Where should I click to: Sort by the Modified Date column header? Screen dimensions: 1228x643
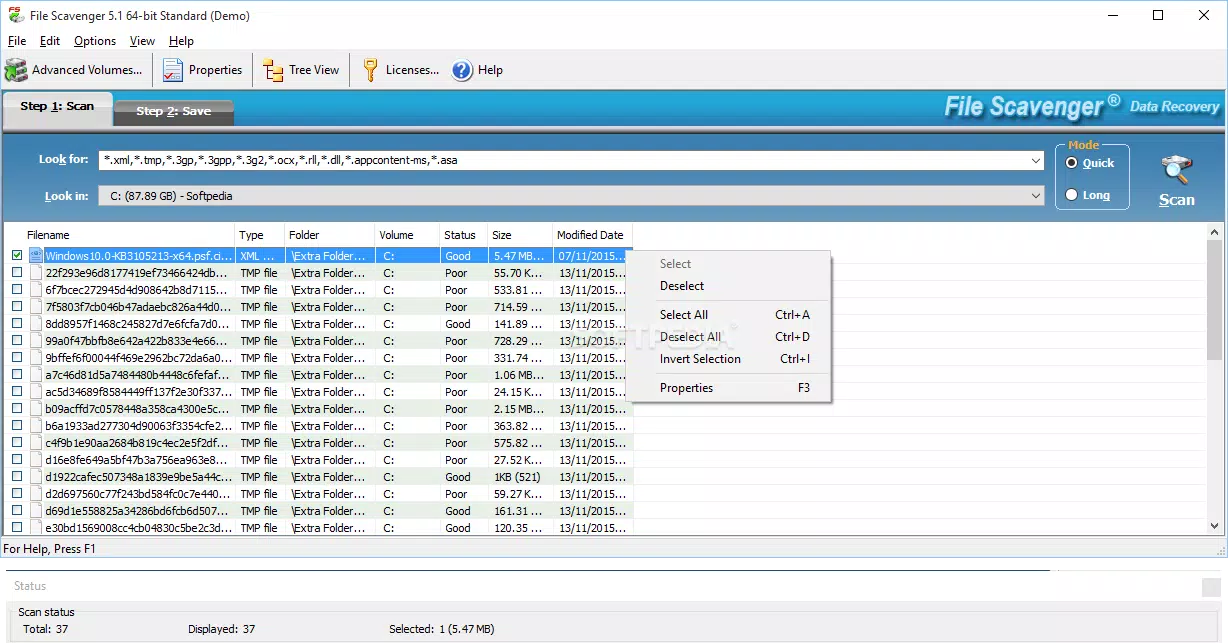coord(593,235)
